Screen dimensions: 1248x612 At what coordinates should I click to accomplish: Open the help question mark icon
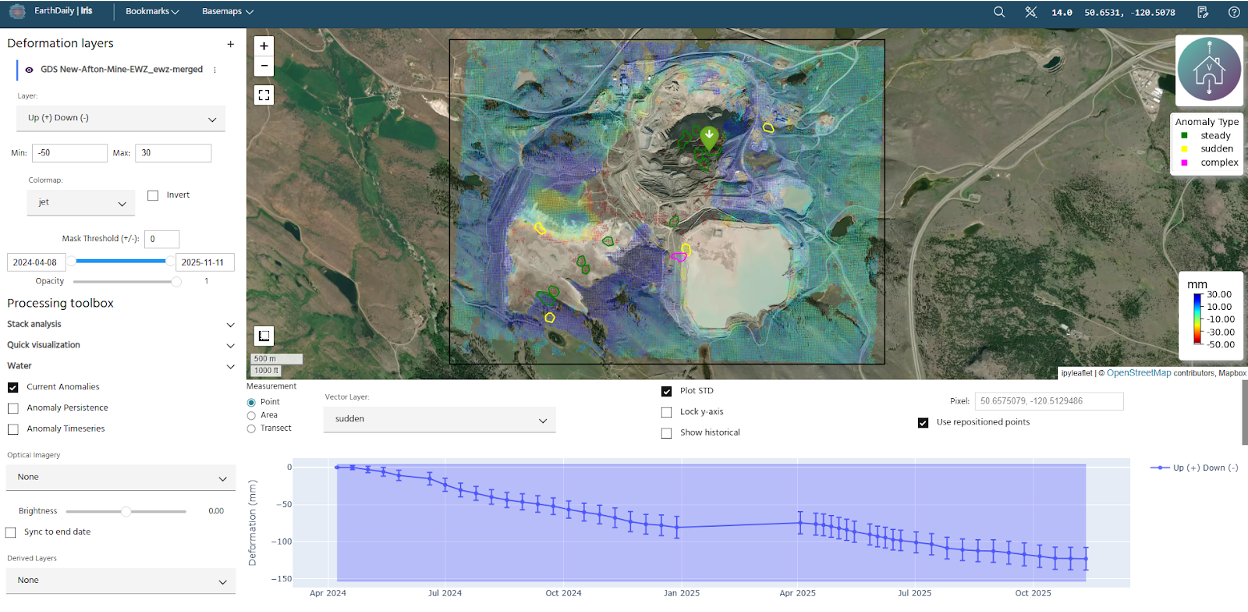pos(1232,12)
